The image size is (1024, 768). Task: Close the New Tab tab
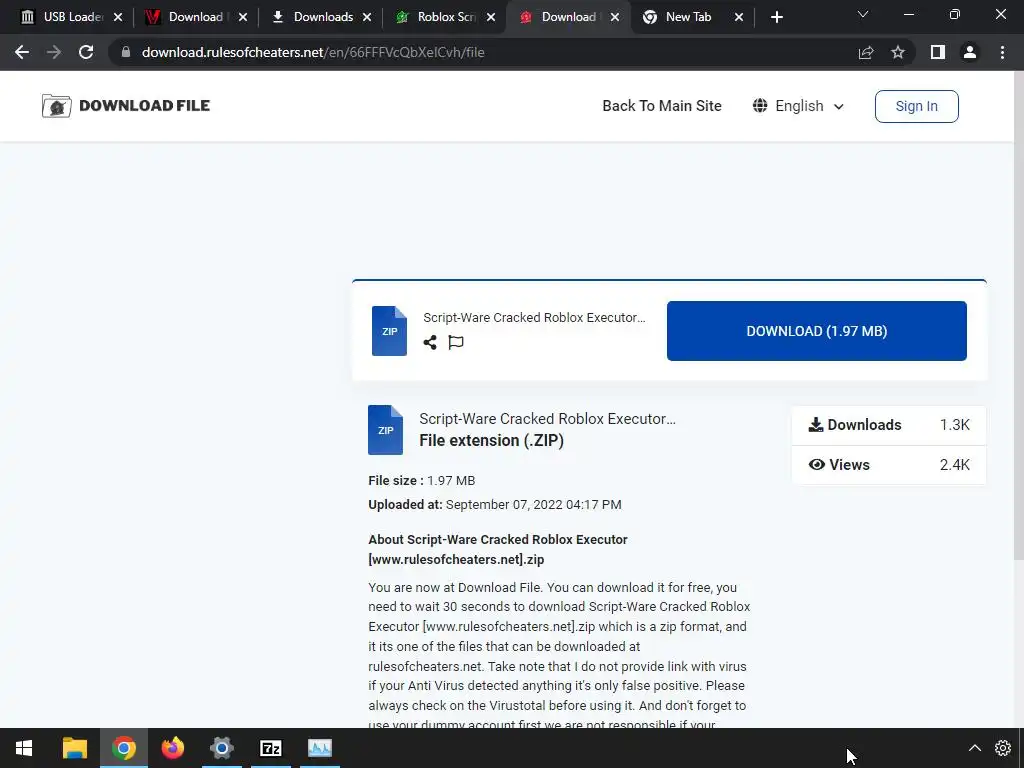pos(739,17)
